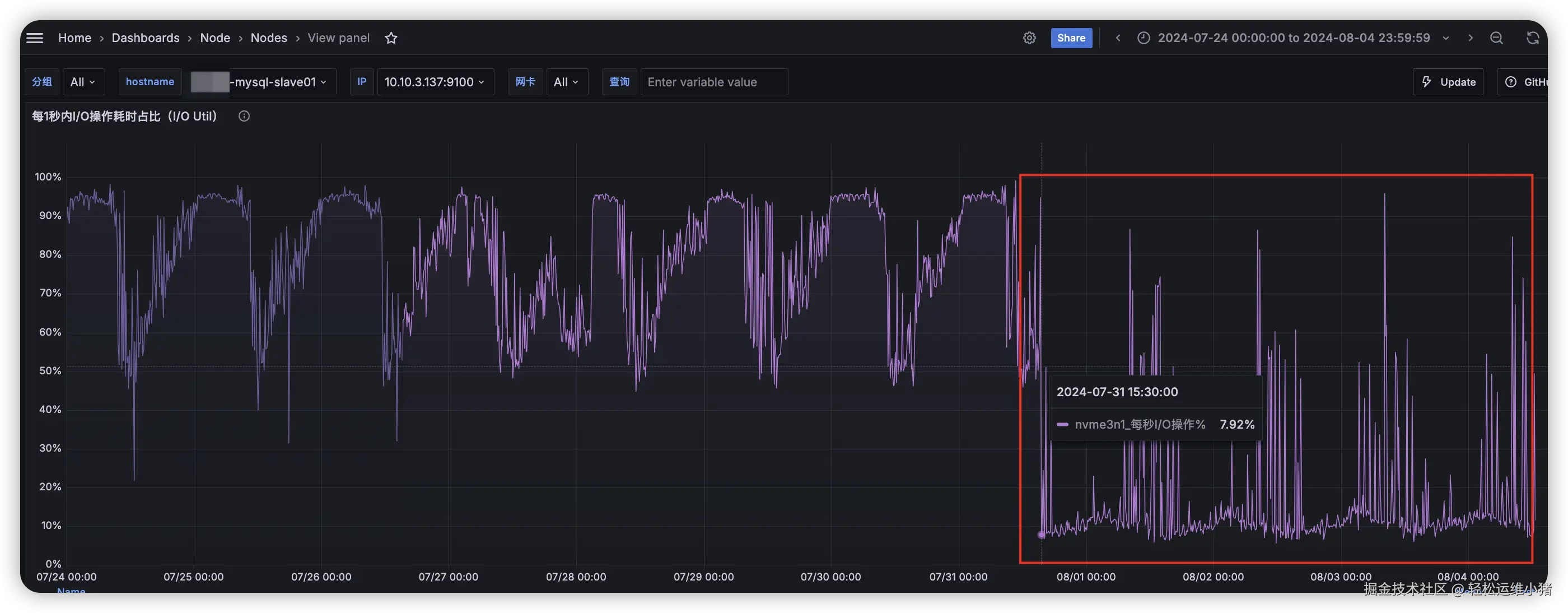The height and width of the screenshot is (613, 1568).
Task: Open the 分组 All dropdown
Action: (83, 82)
